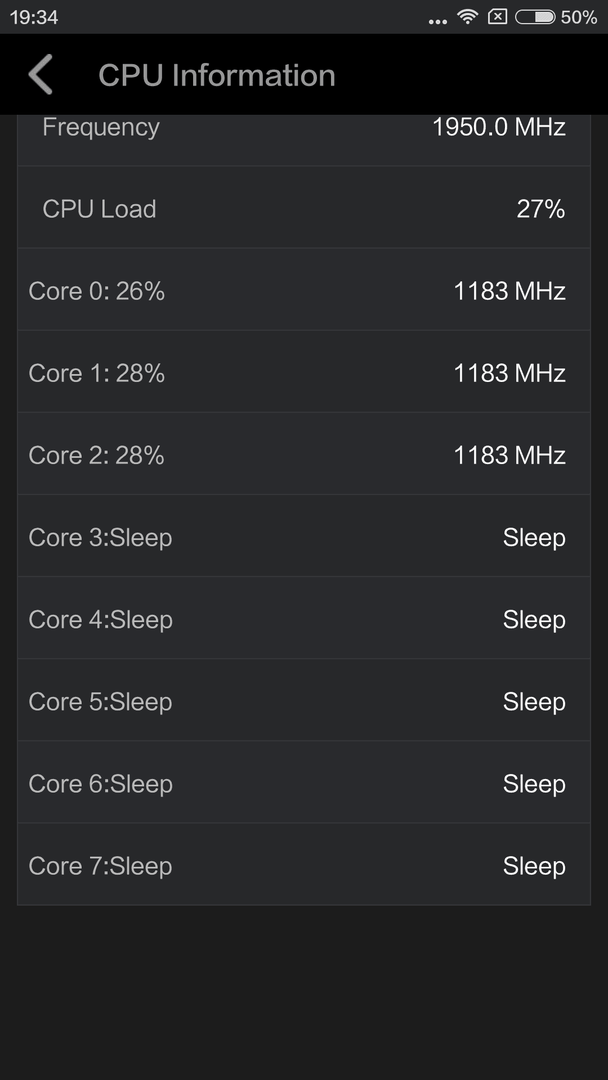Tap the battery indicator icon
The image size is (608, 1080).
tap(535, 17)
